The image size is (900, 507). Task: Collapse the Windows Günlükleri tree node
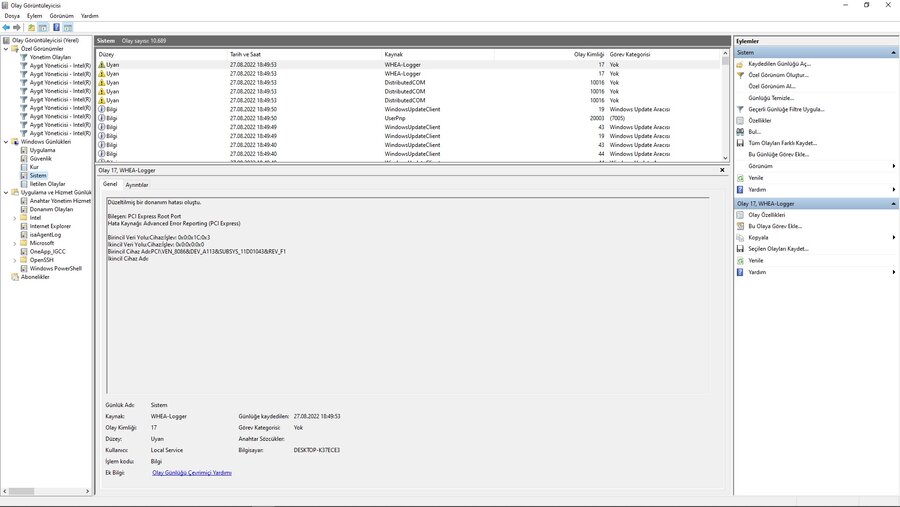click(6, 142)
